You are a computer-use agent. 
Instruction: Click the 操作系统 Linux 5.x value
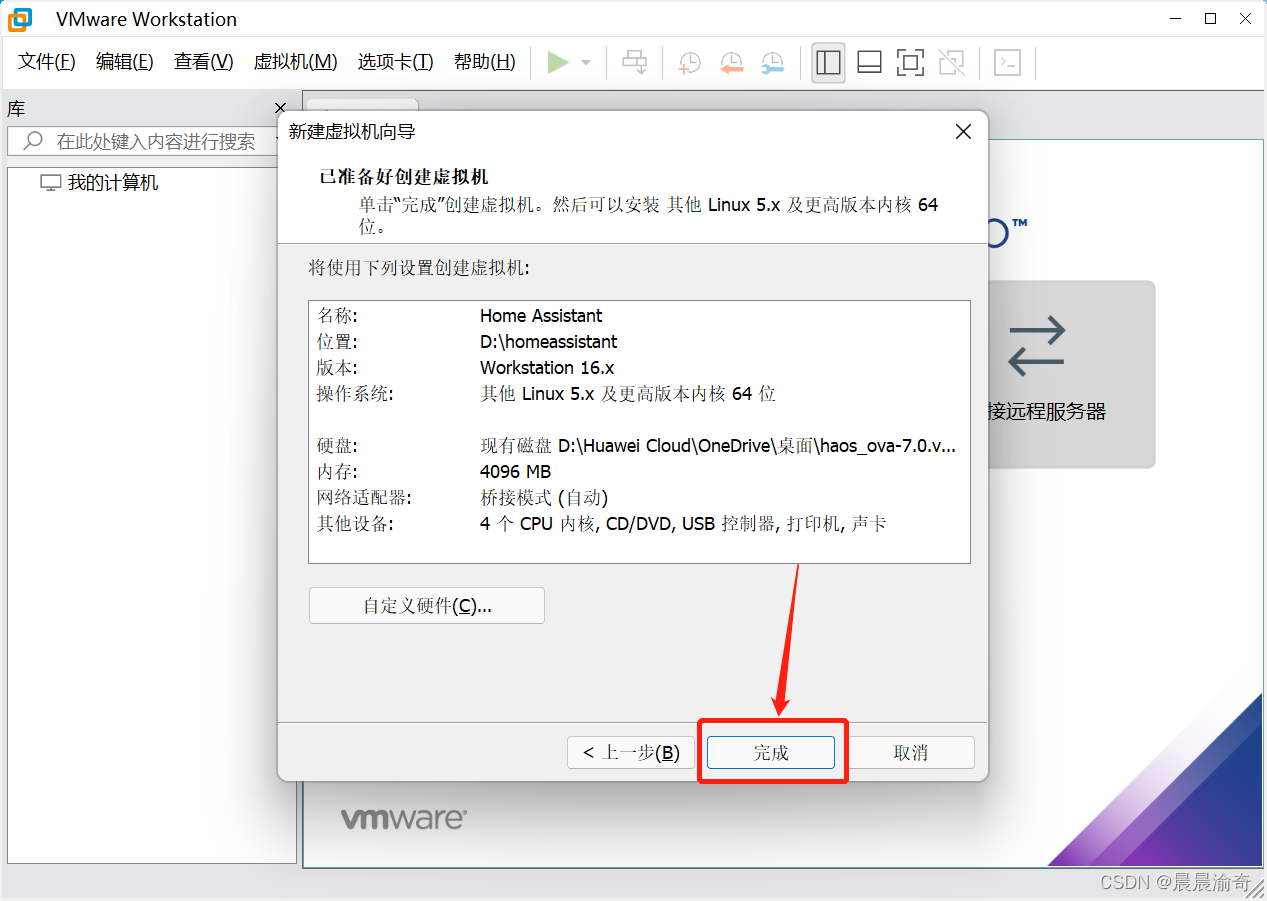point(628,394)
